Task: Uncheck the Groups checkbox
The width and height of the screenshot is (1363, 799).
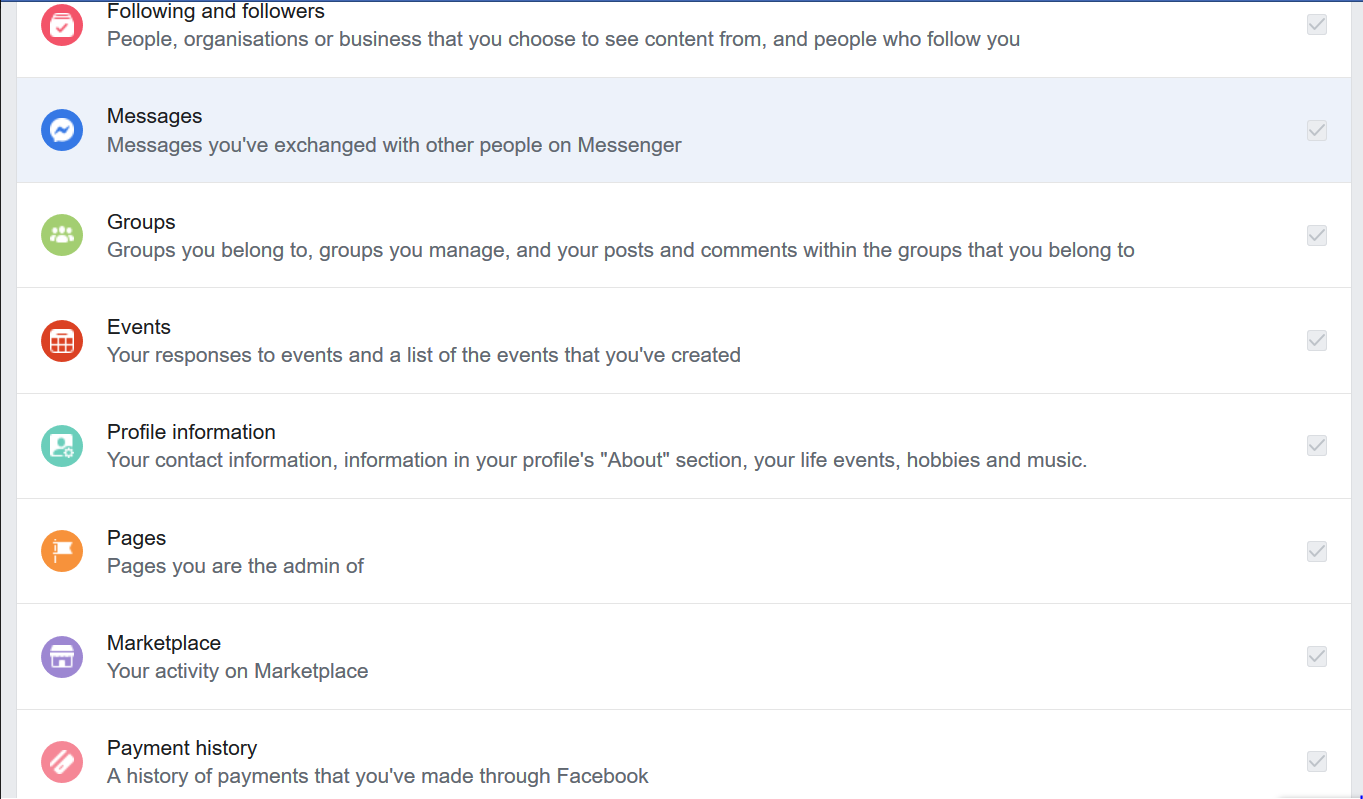Action: tap(1317, 235)
